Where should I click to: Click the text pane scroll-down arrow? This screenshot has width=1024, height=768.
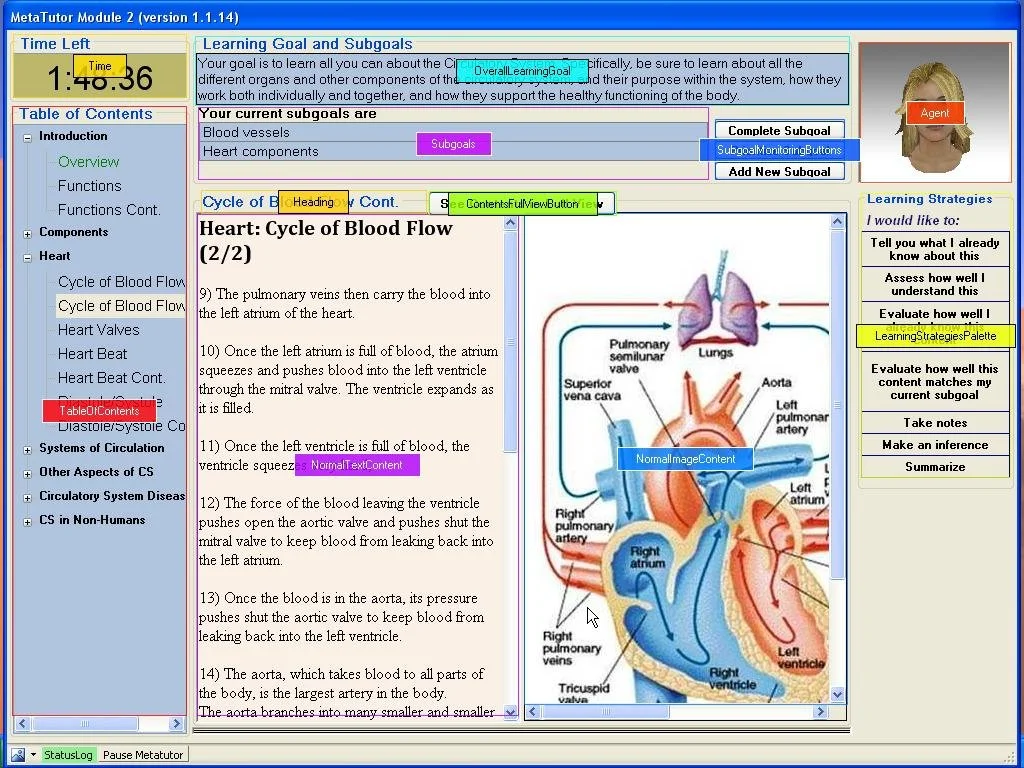click(511, 712)
